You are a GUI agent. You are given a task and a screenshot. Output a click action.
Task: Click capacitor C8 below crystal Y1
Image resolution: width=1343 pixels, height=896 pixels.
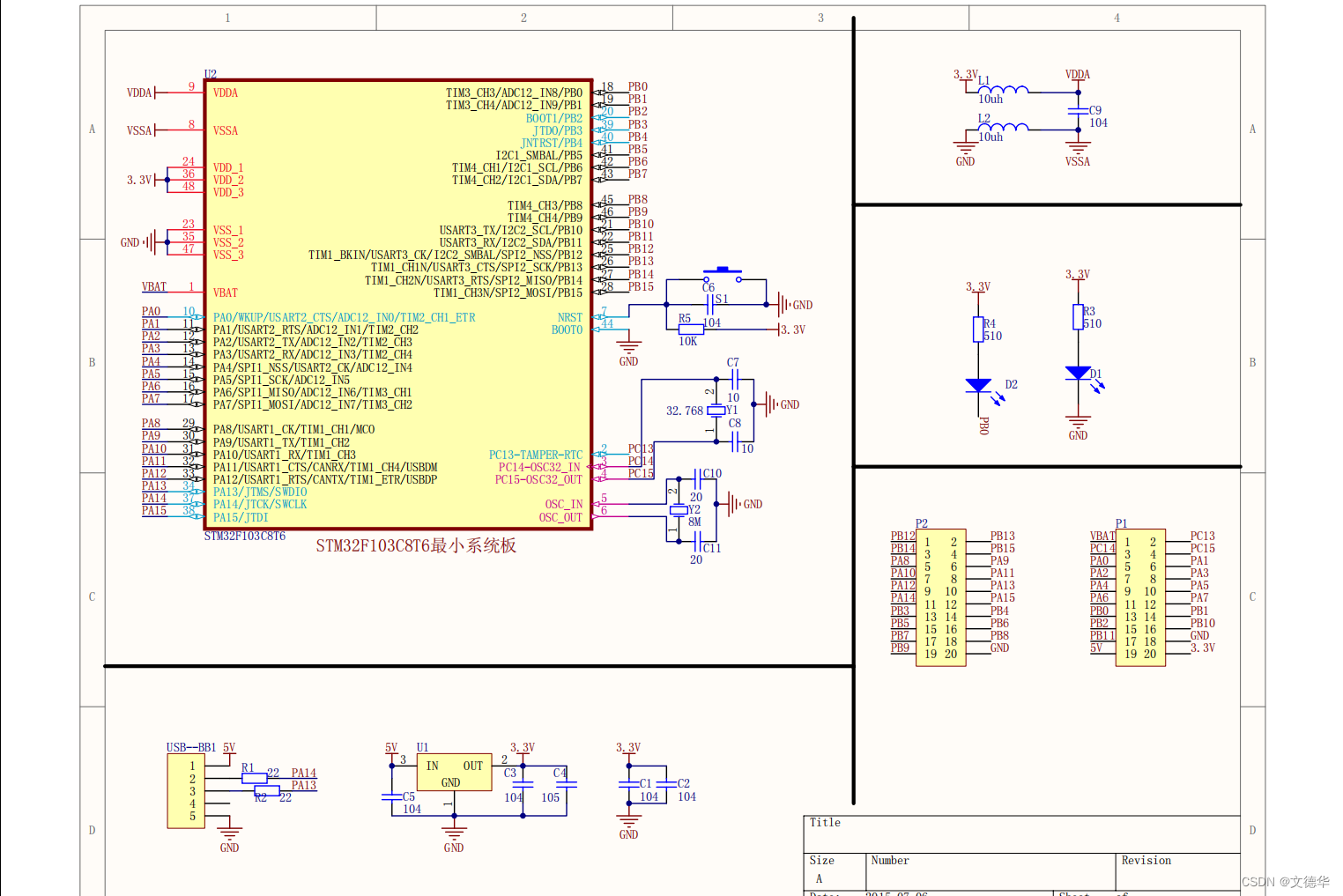pyautogui.click(x=734, y=441)
